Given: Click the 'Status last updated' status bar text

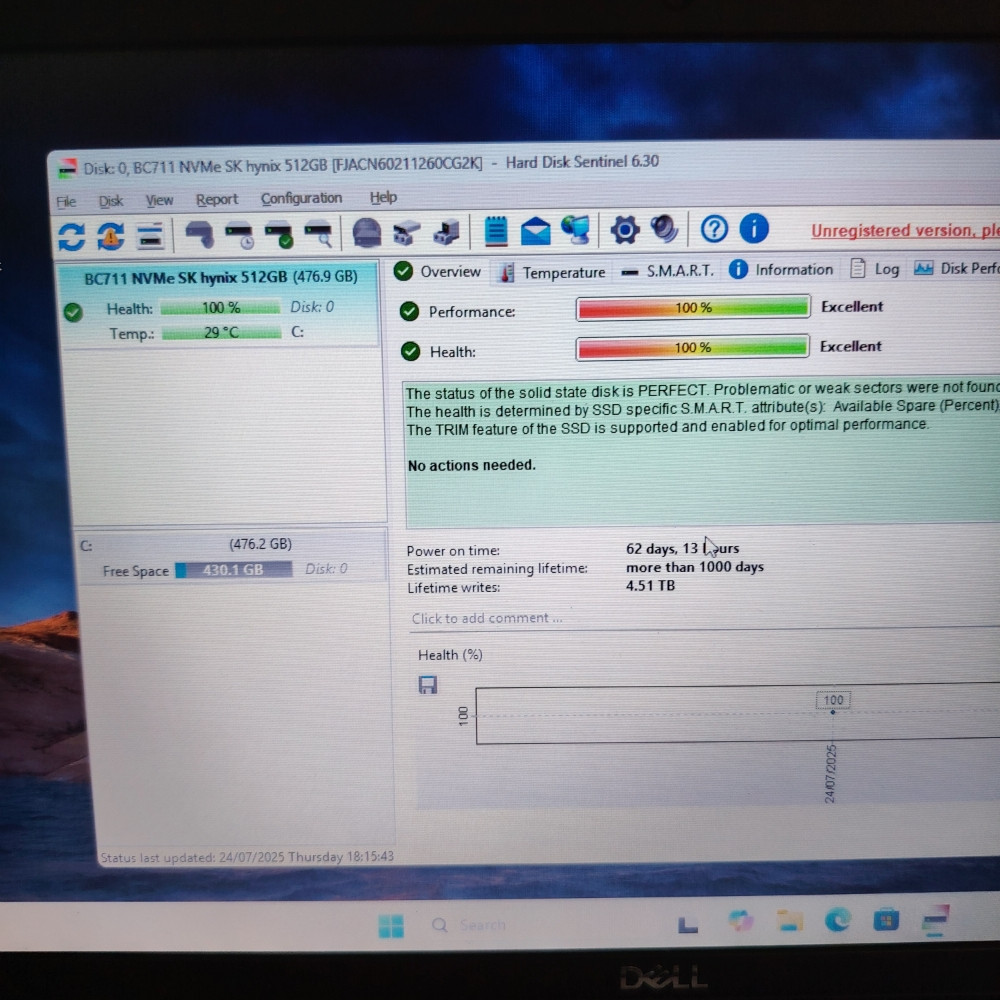Looking at the screenshot, I should click(247, 857).
